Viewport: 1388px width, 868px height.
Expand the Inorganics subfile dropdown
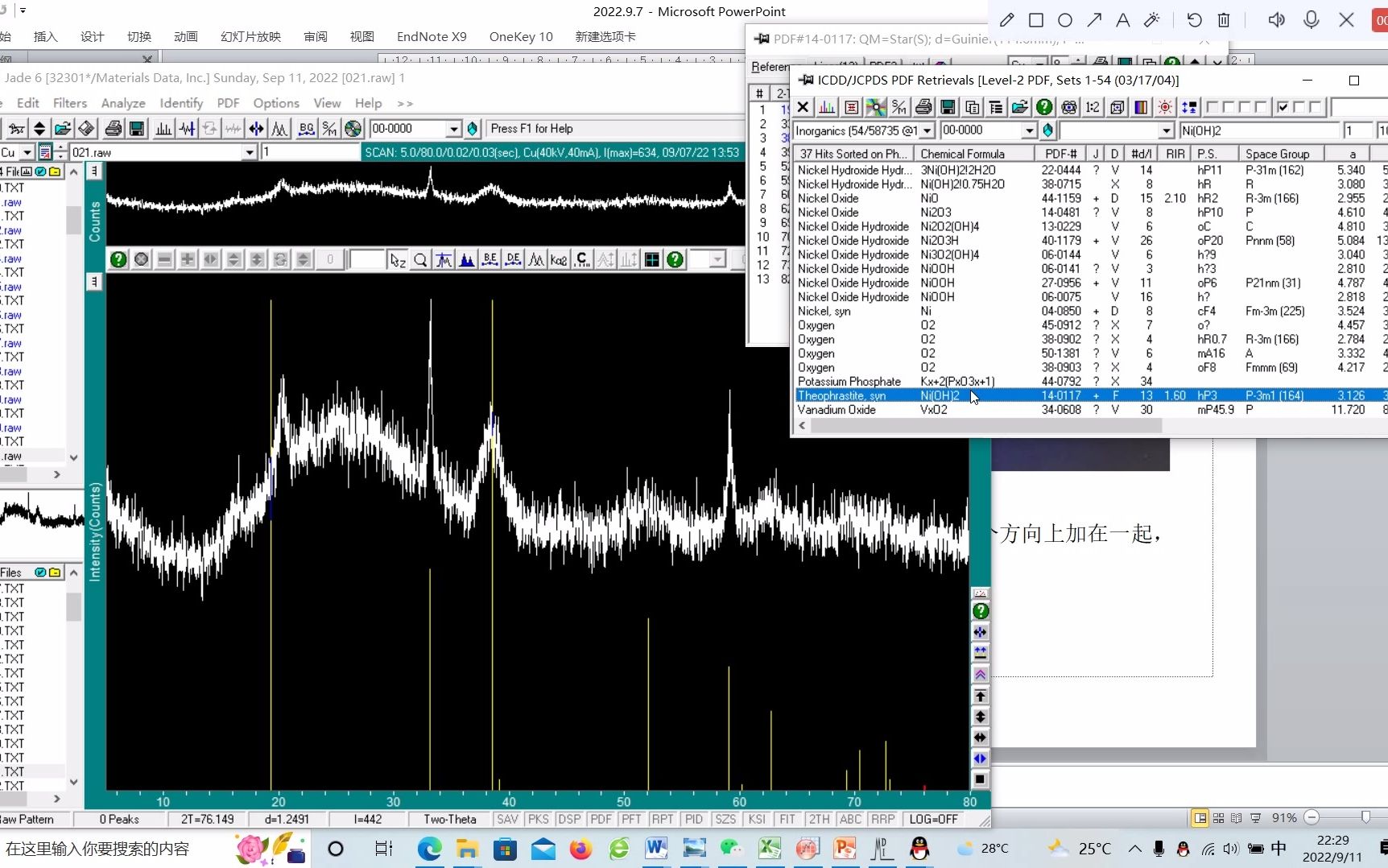pos(927,130)
